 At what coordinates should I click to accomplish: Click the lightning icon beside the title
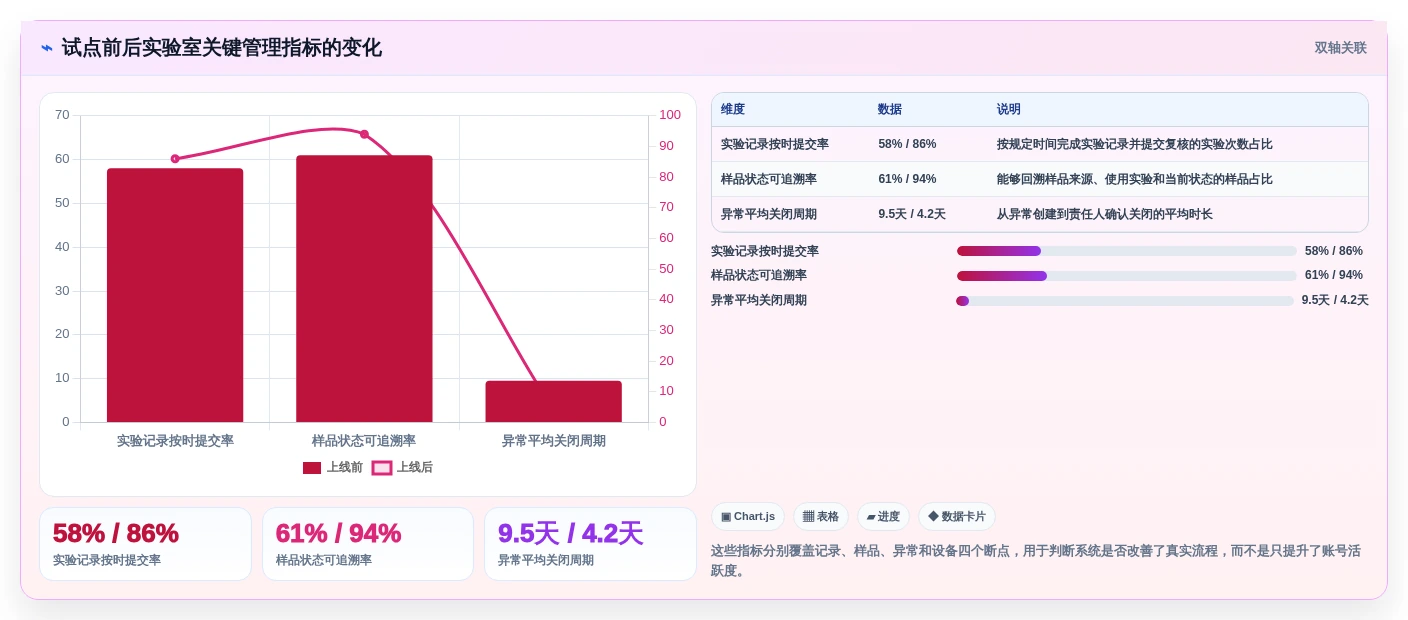click(x=47, y=48)
